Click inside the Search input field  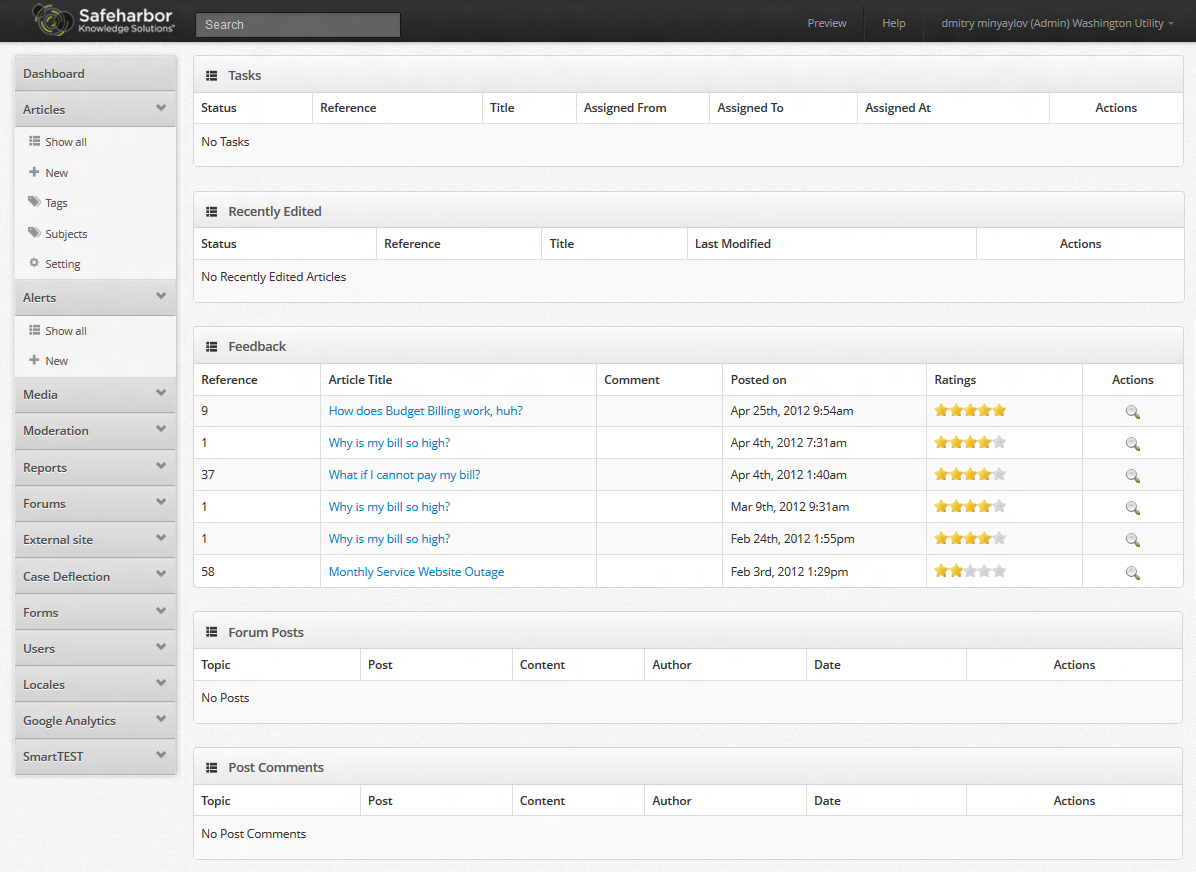[x=297, y=24]
